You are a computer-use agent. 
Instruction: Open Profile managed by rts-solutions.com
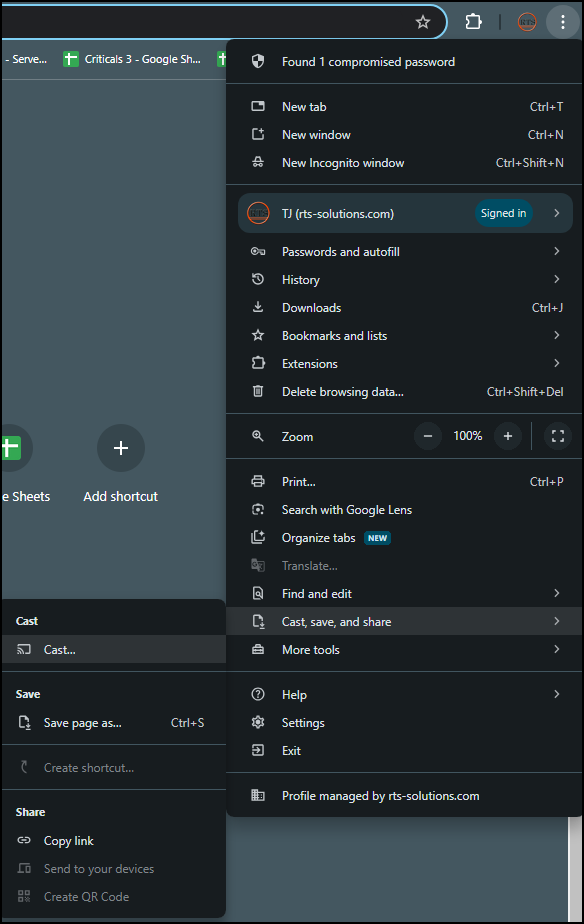[404, 796]
